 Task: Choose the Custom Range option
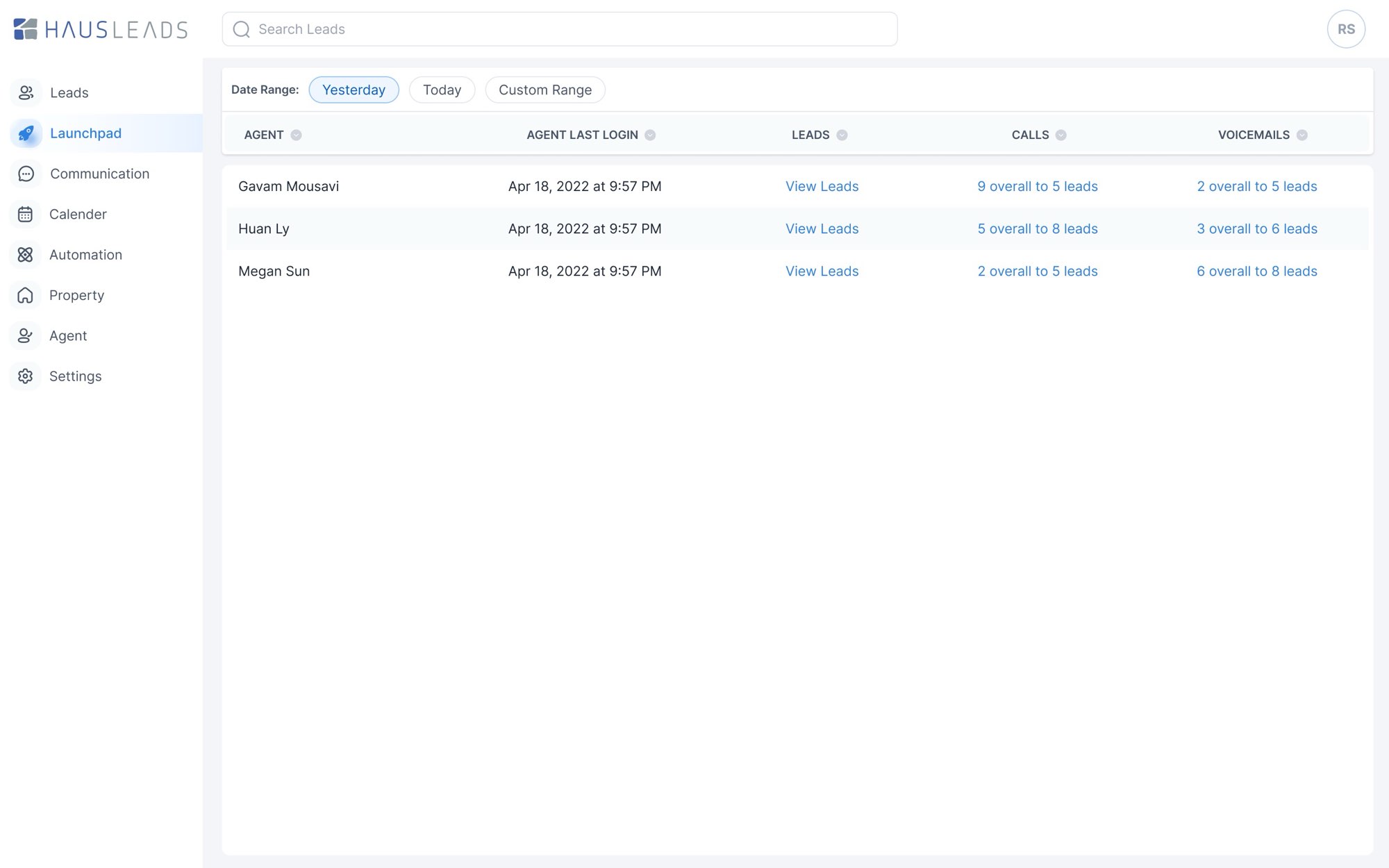(x=545, y=90)
